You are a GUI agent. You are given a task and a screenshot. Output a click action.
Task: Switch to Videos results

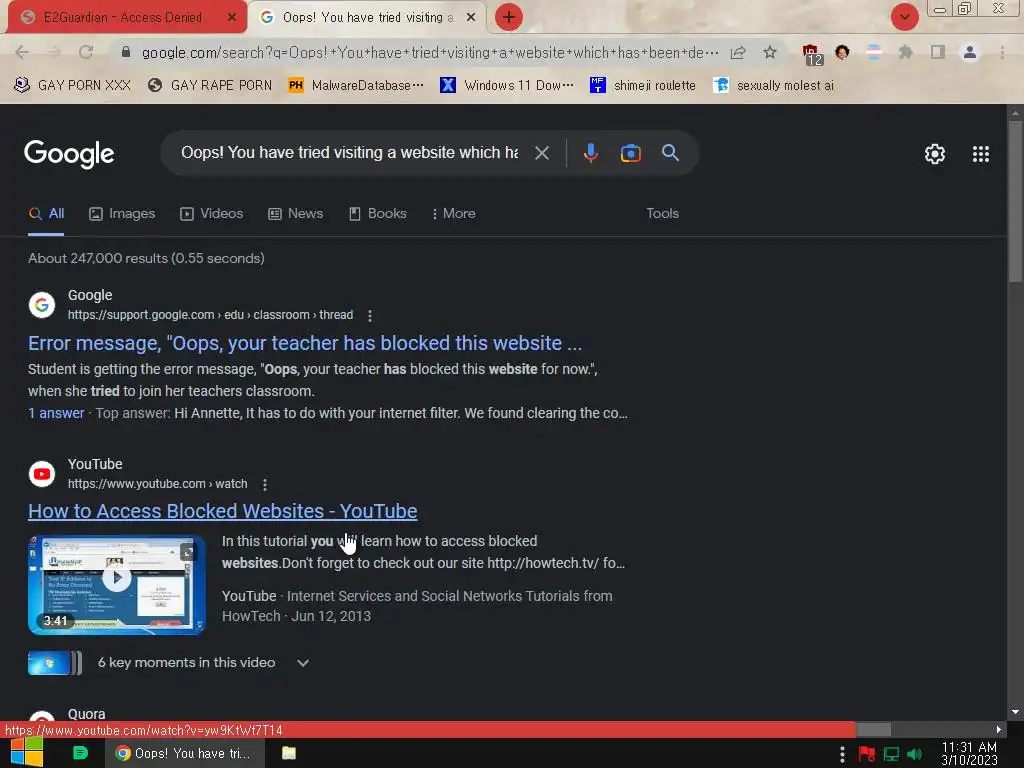click(212, 214)
